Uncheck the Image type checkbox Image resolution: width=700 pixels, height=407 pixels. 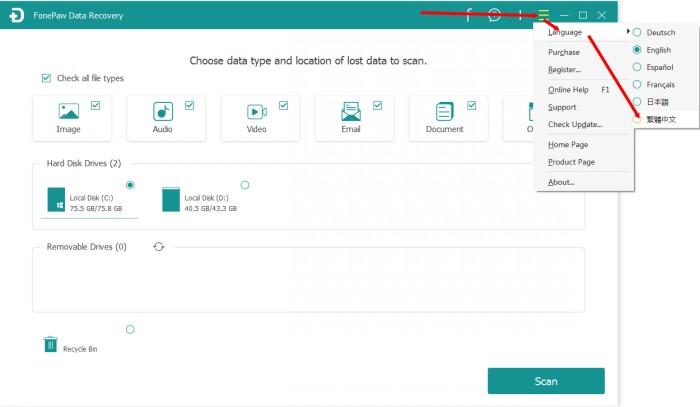click(x=96, y=105)
